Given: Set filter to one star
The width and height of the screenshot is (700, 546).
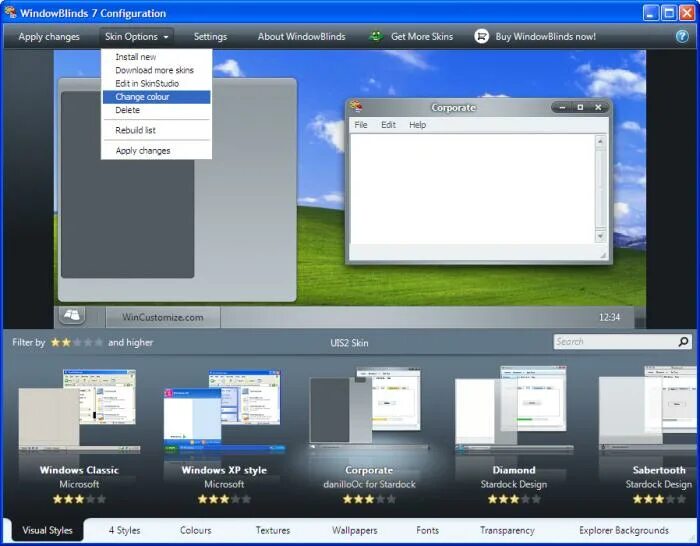Looking at the screenshot, I should pyautogui.click(x=55, y=342).
